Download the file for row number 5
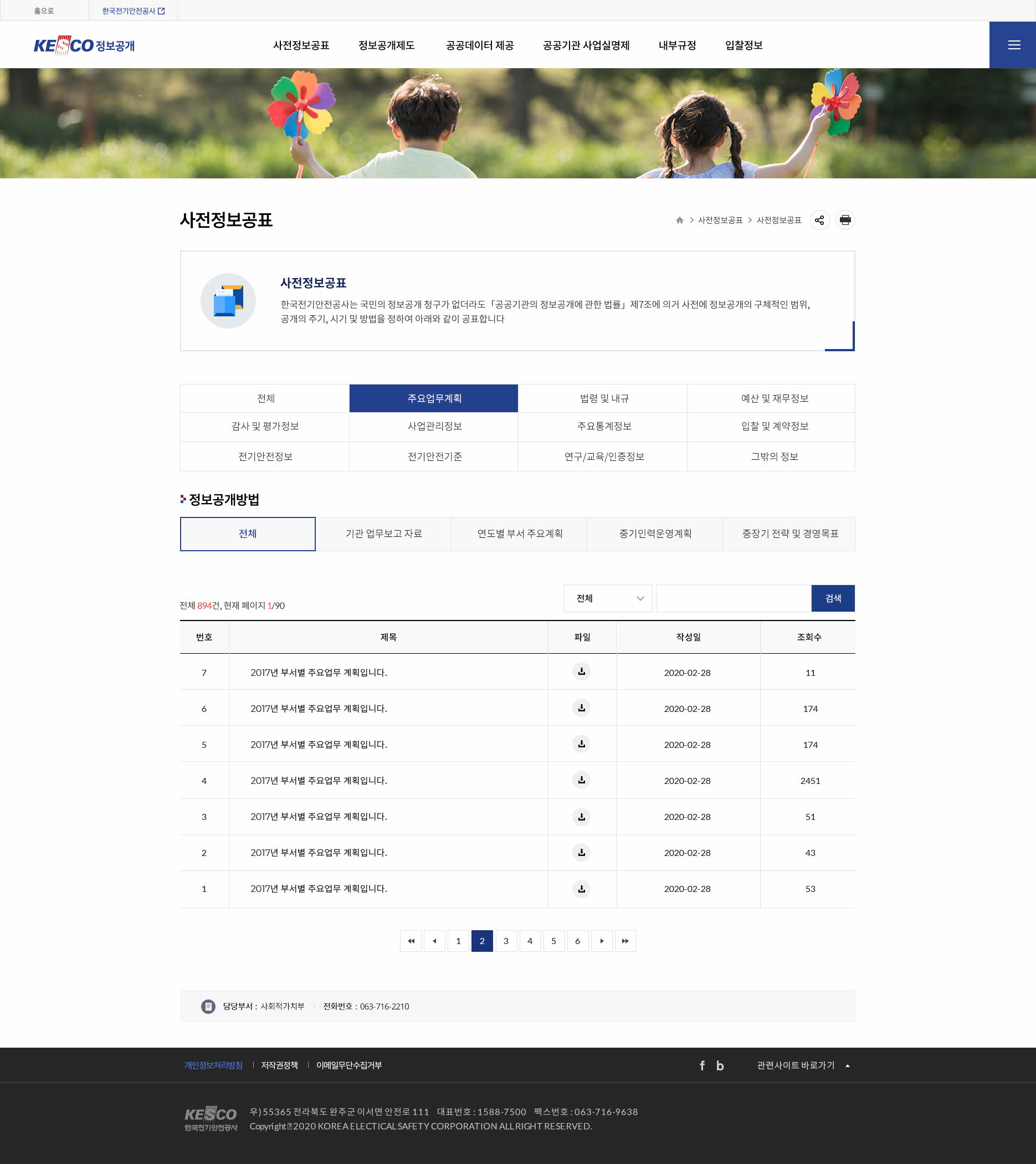The width and height of the screenshot is (1036, 1164). (x=582, y=743)
